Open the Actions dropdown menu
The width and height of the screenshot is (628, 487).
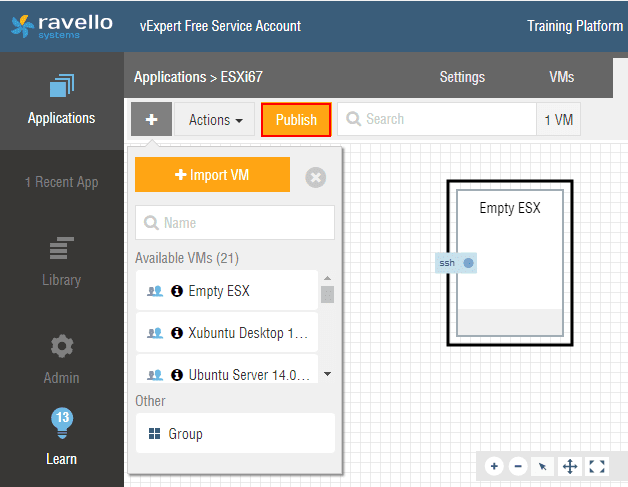(x=215, y=120)
